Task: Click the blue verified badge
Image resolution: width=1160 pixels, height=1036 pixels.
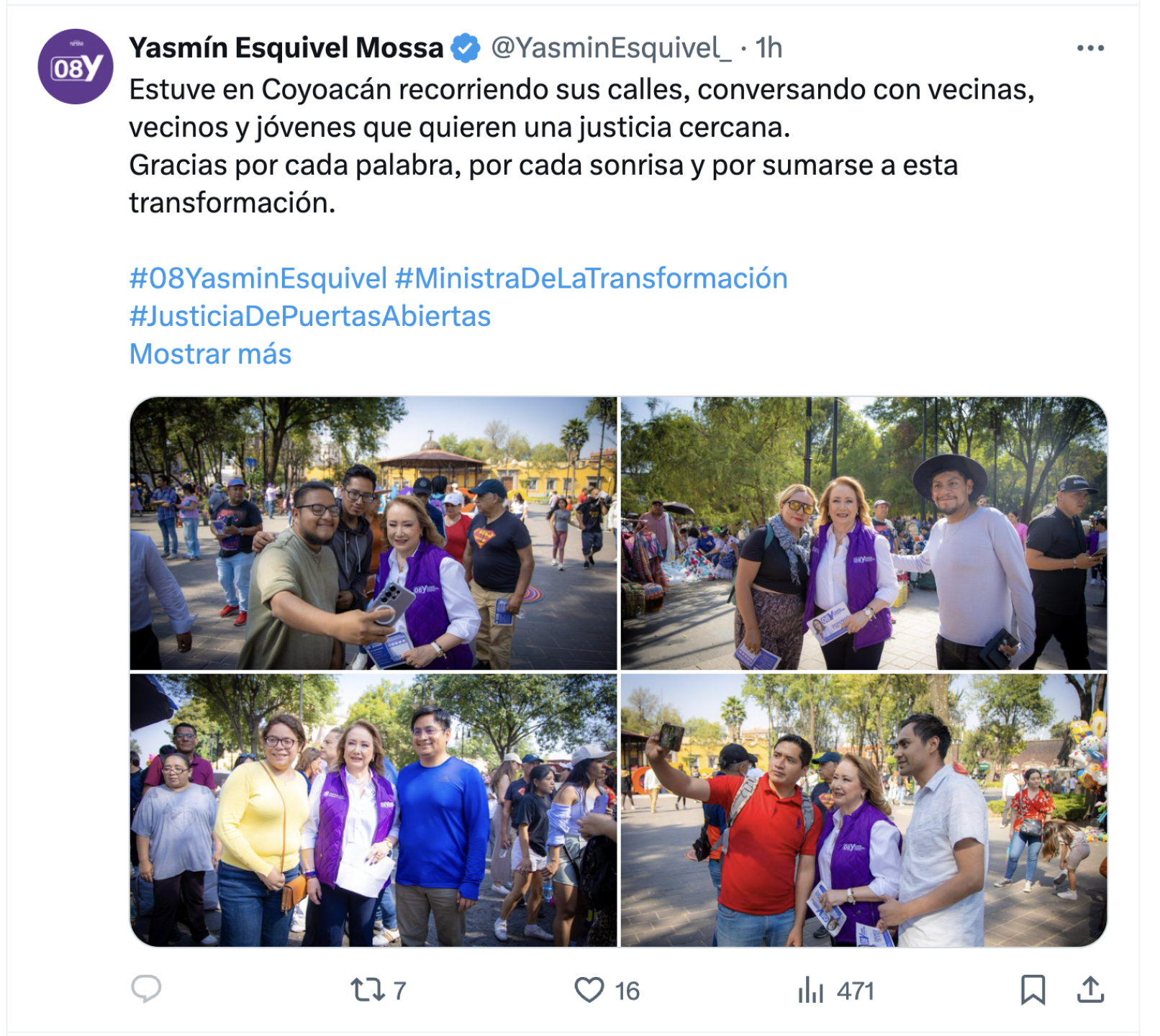Action: point(466,48)
